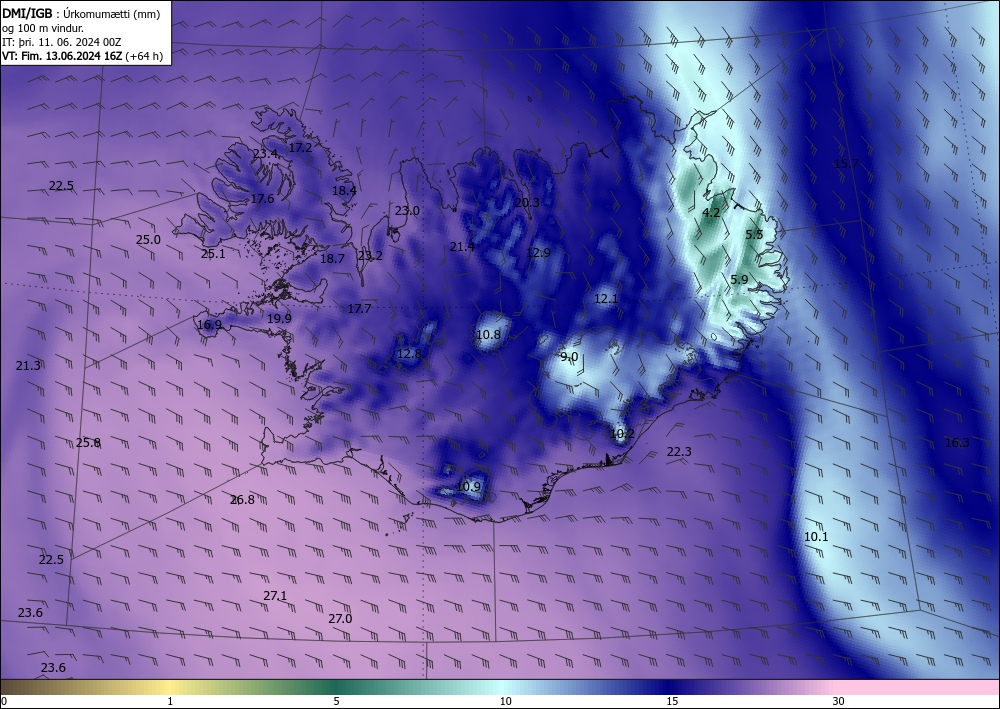
Task: Click the 12.8 value on the map
Action: (x=409, y=354)
